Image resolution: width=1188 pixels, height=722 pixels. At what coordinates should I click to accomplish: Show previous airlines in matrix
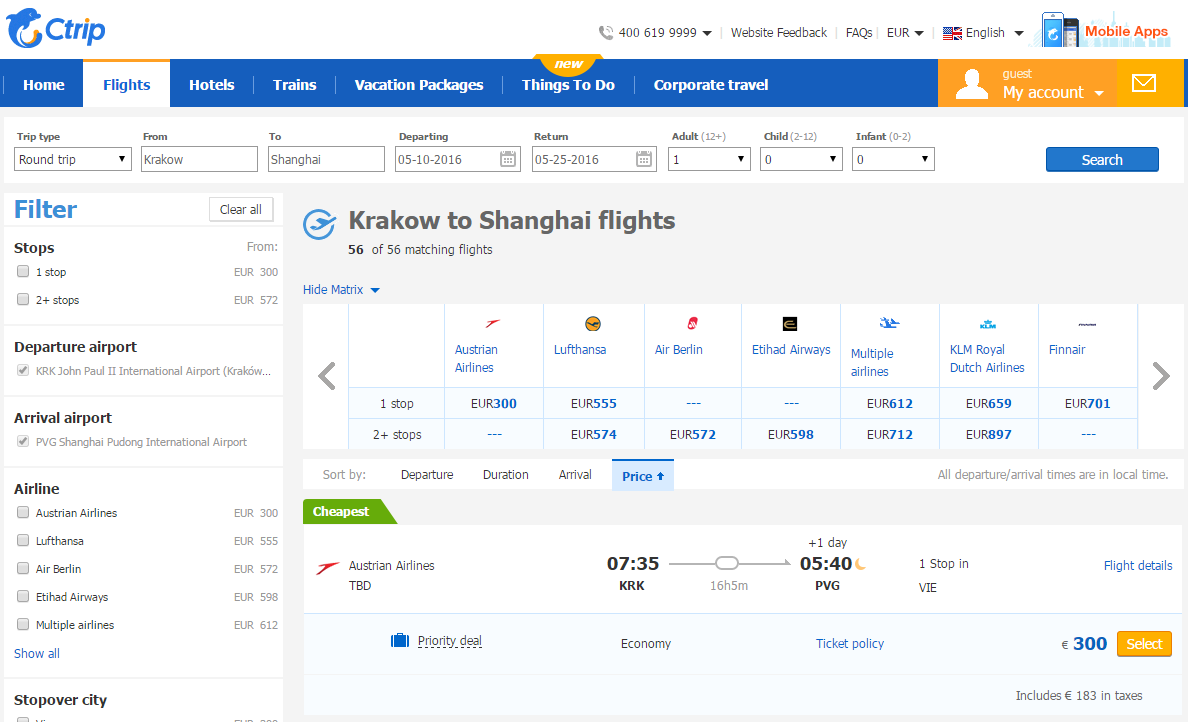pos(327,376)
